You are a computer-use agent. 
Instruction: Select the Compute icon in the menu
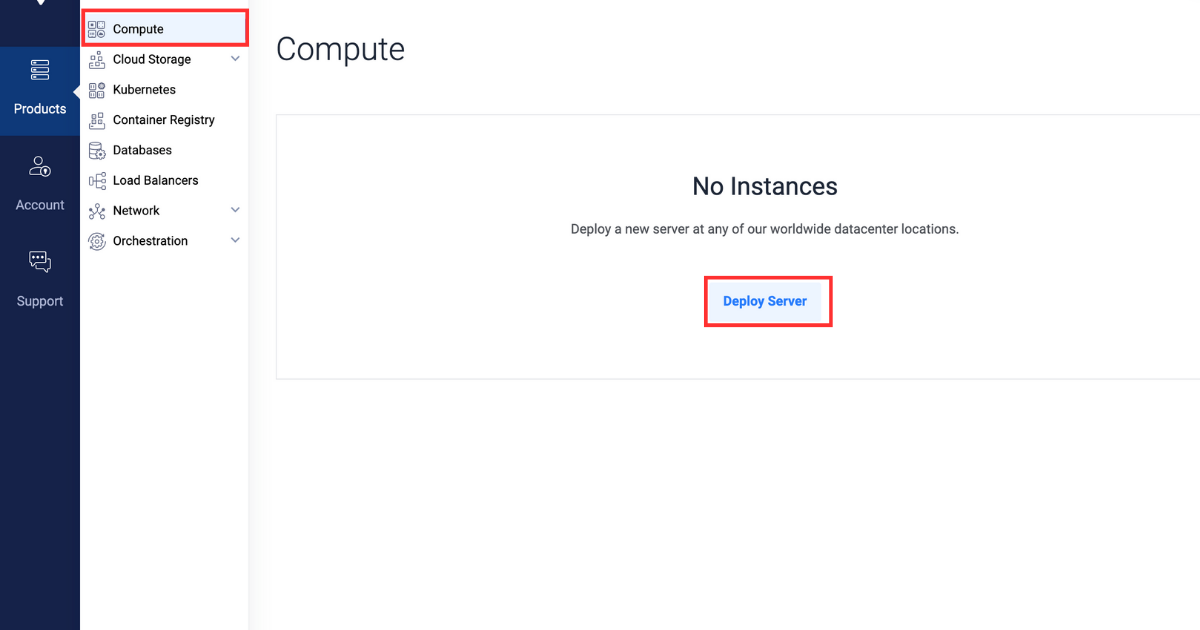[97, 28]
